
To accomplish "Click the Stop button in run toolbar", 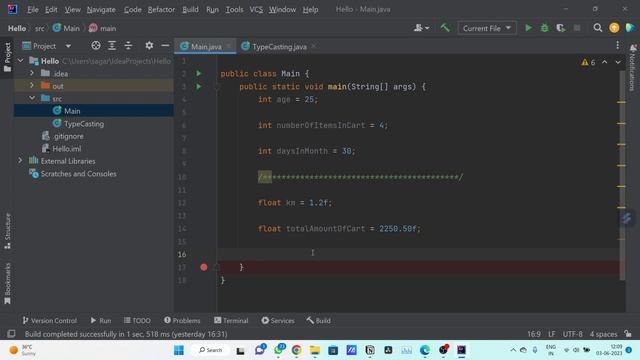I will coord(577,28).
